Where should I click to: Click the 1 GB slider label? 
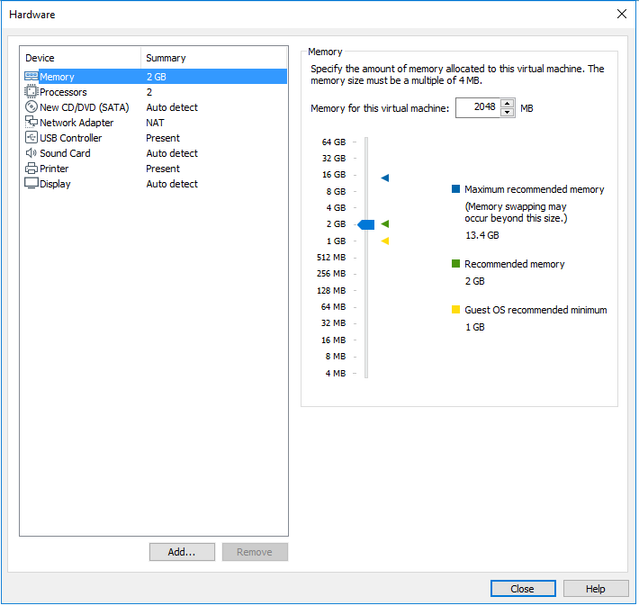336,241
